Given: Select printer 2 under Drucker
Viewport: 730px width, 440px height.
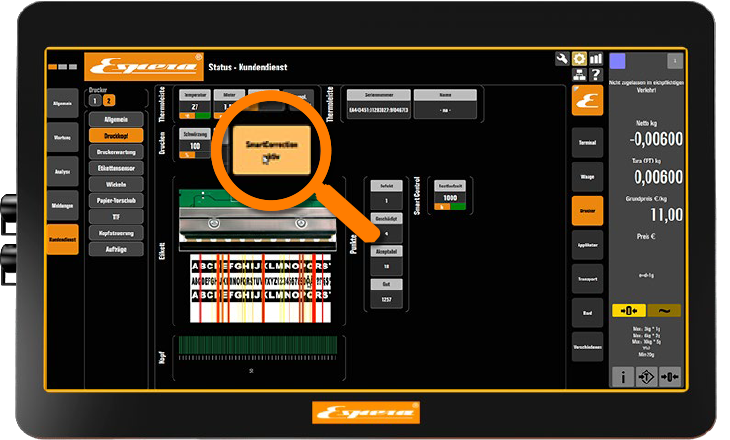Looking at the screenshot, I should coord(109,100).
